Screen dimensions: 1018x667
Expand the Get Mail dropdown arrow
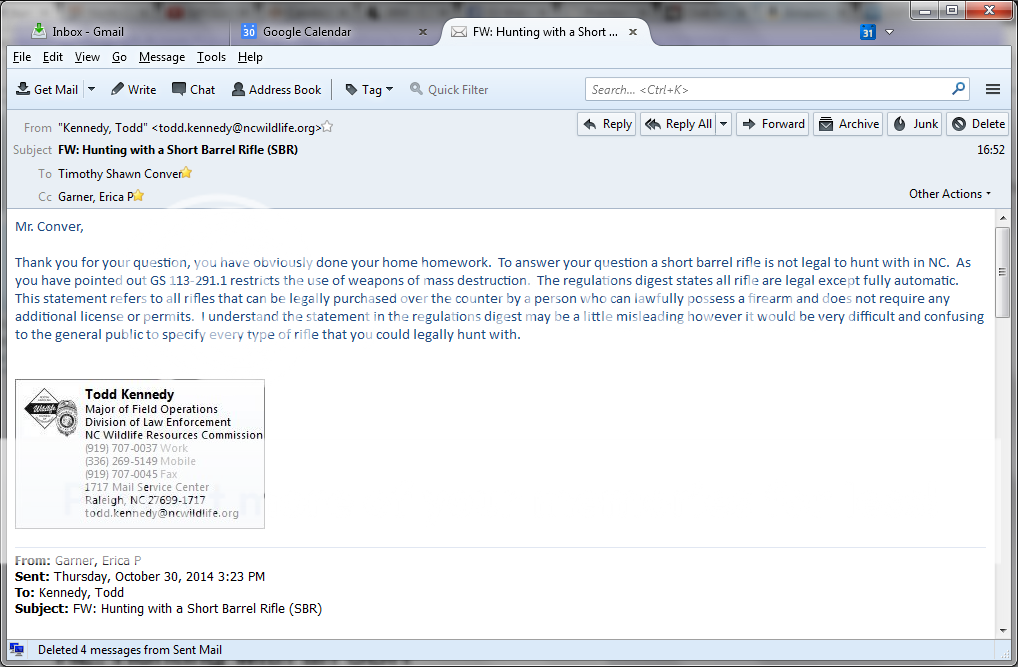point(91,89)
